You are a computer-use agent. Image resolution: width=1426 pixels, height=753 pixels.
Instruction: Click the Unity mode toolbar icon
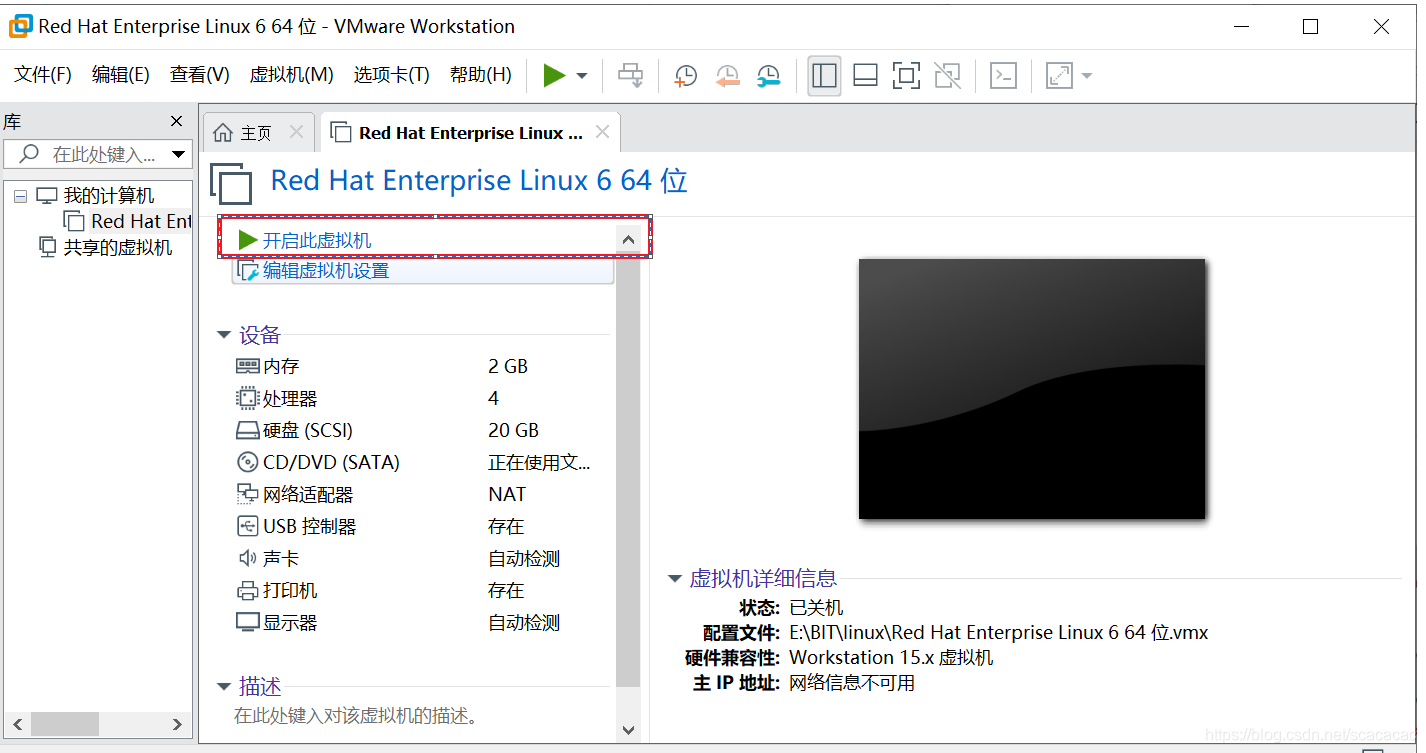click(947, 75)
